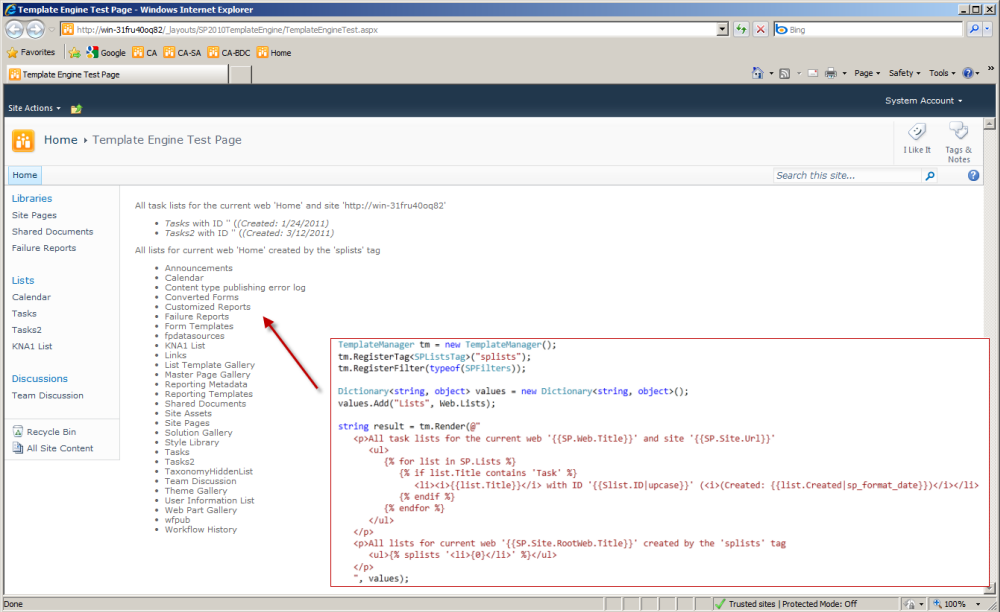Click the site search magnifier icon

(x=930, y=176)
